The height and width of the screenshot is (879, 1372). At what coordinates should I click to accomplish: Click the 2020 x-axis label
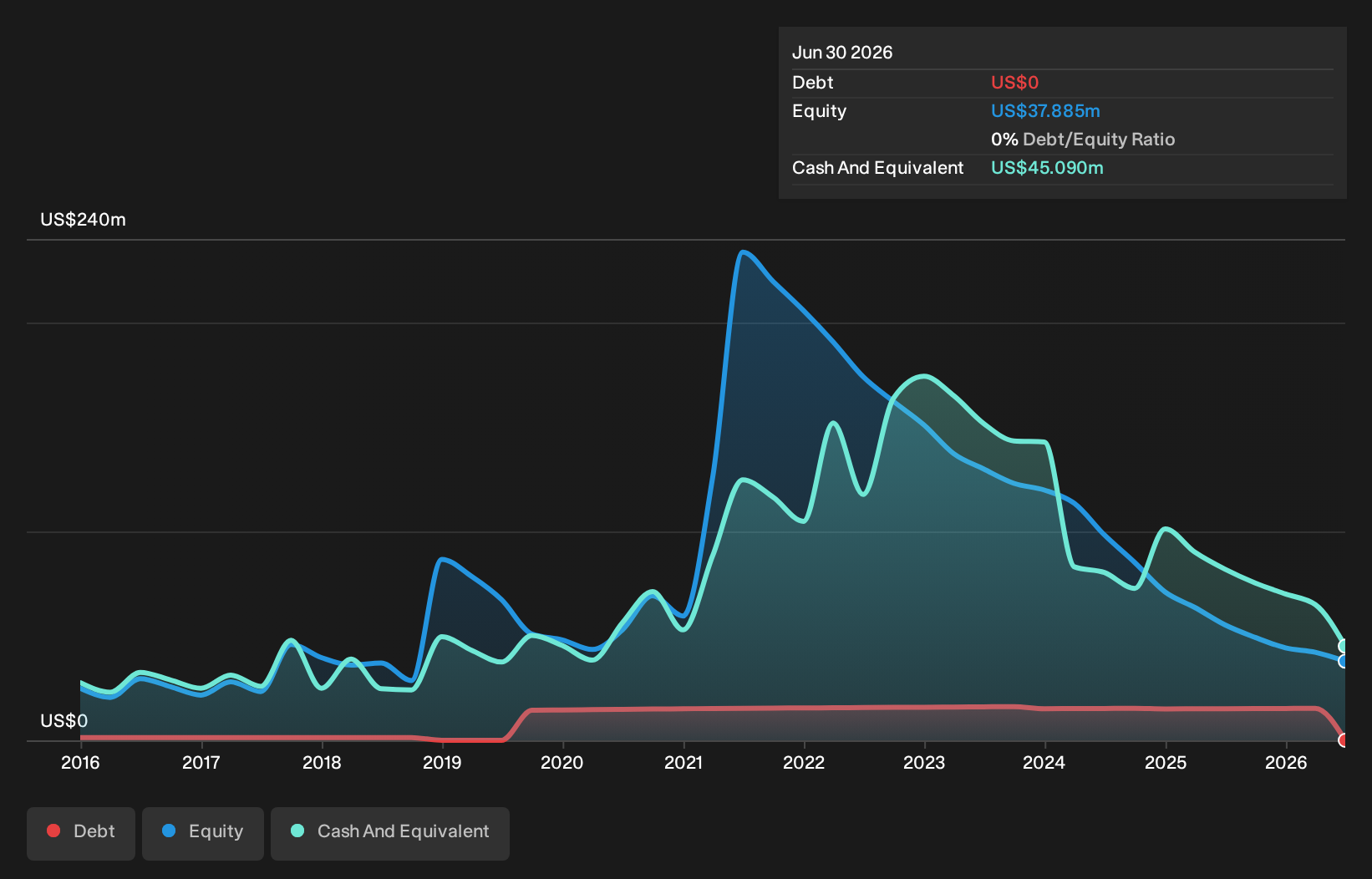coord(562,762)
